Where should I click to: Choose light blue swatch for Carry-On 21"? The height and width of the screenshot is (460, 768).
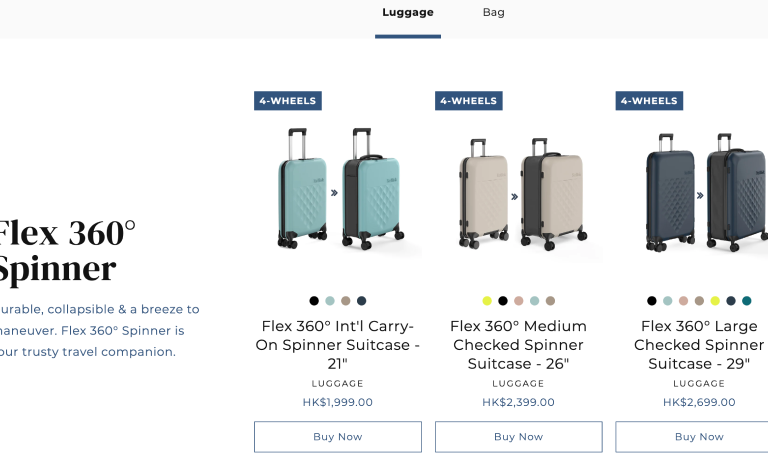(330, 301)
